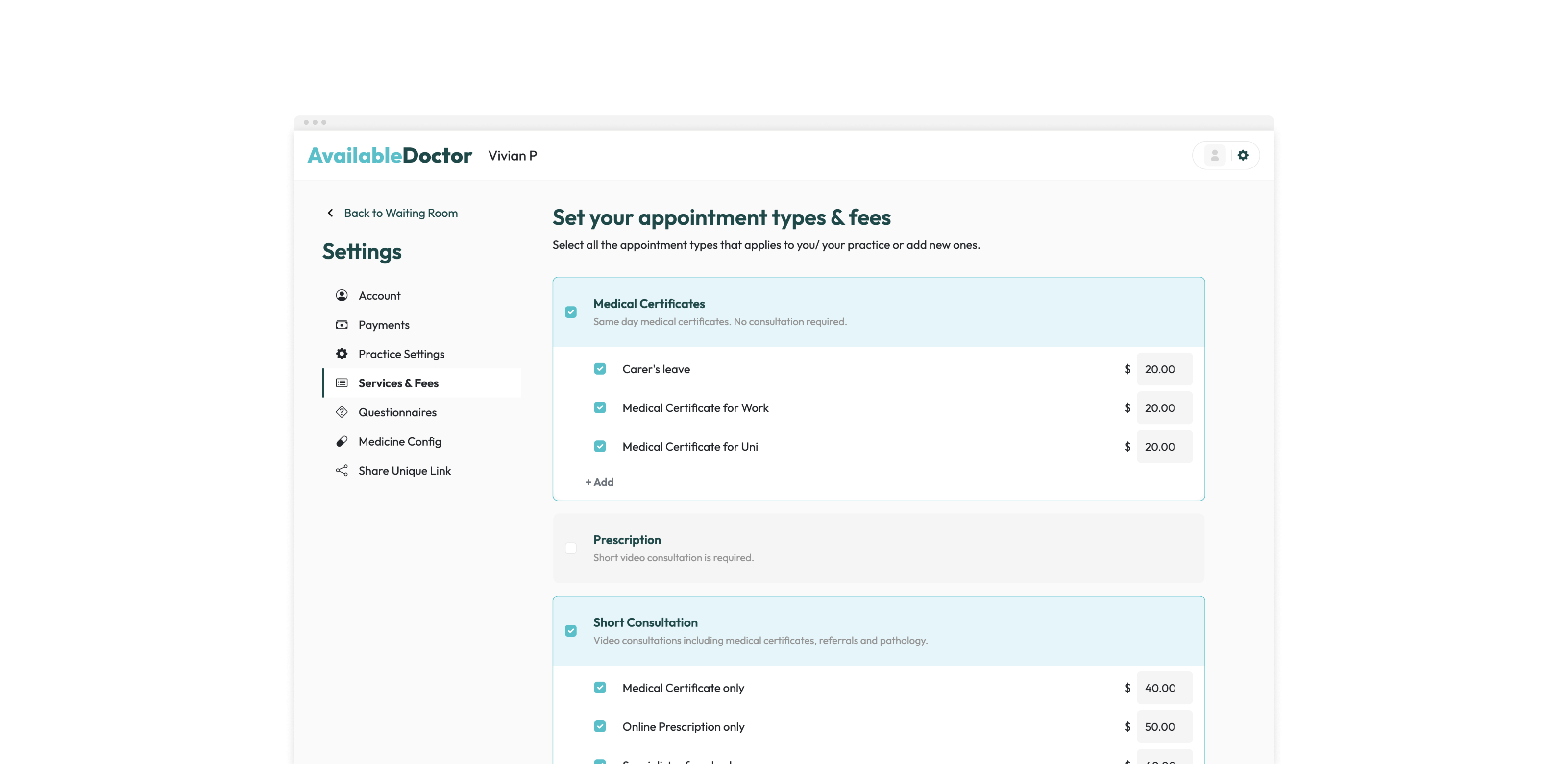Edit the Carer's leave fee field
This screenshot has width=1568, height=764.
(x=1164, y=369)
